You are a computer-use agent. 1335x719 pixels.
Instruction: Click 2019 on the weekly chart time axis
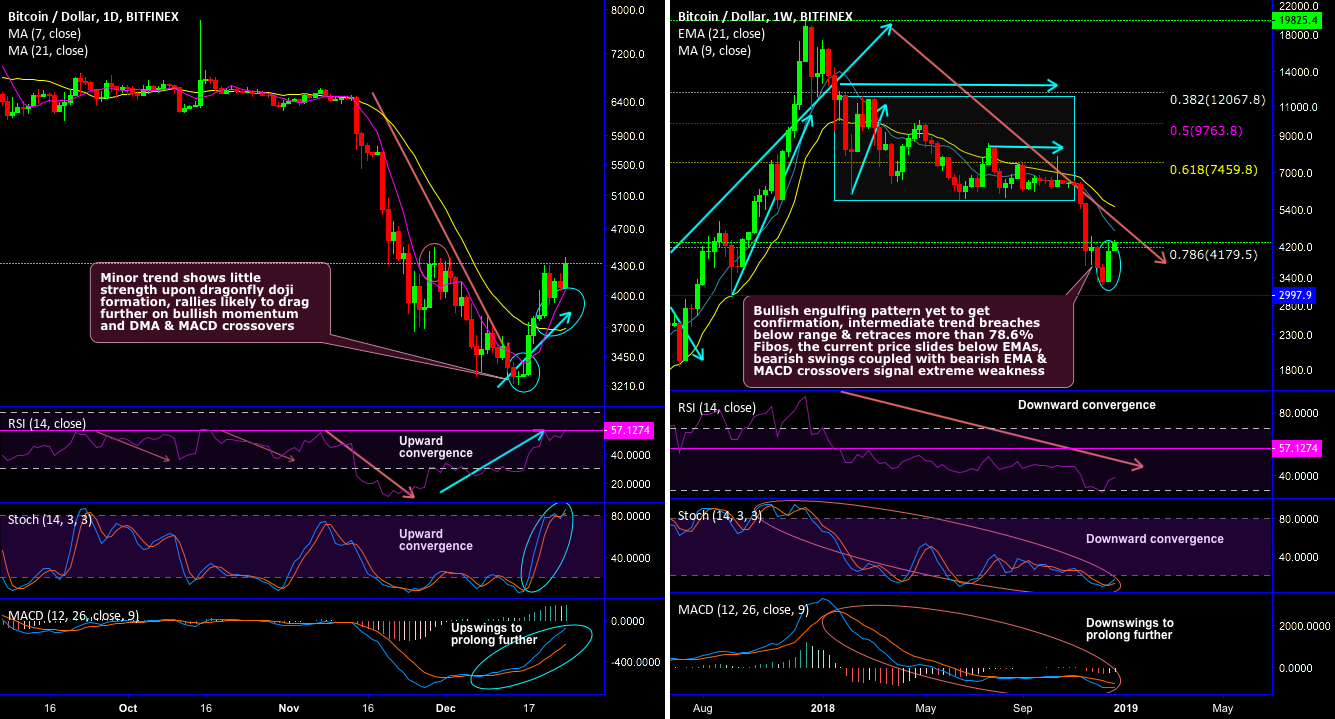[x=1125, y=707]
